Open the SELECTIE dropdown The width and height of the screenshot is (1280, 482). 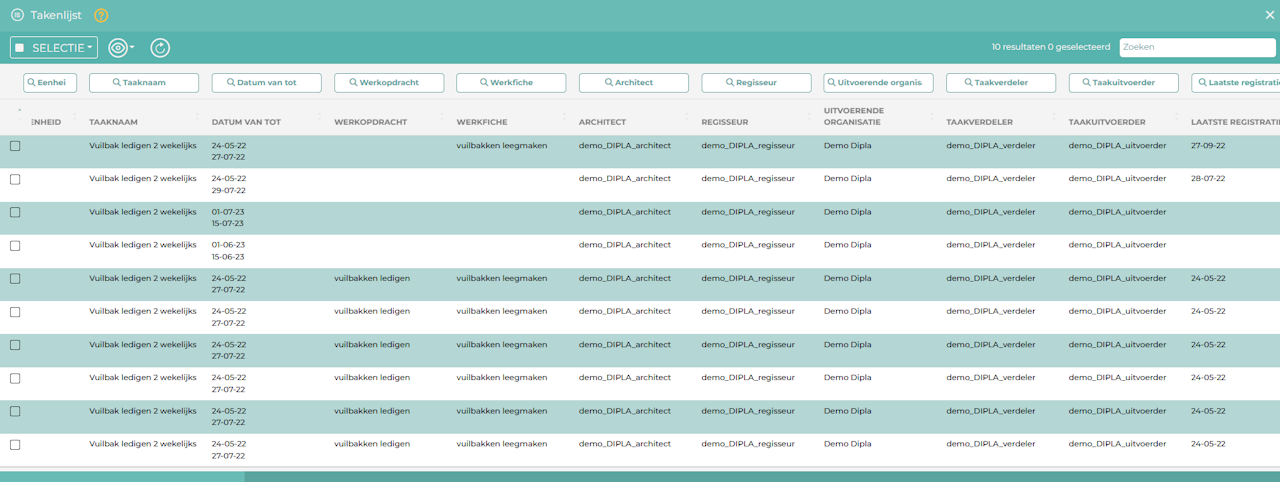63,48
